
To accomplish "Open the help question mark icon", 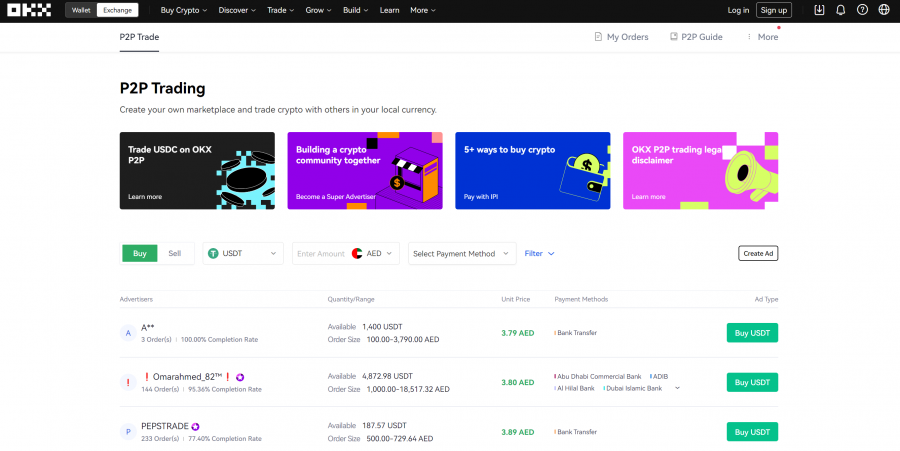I will [x=862, y=10].
